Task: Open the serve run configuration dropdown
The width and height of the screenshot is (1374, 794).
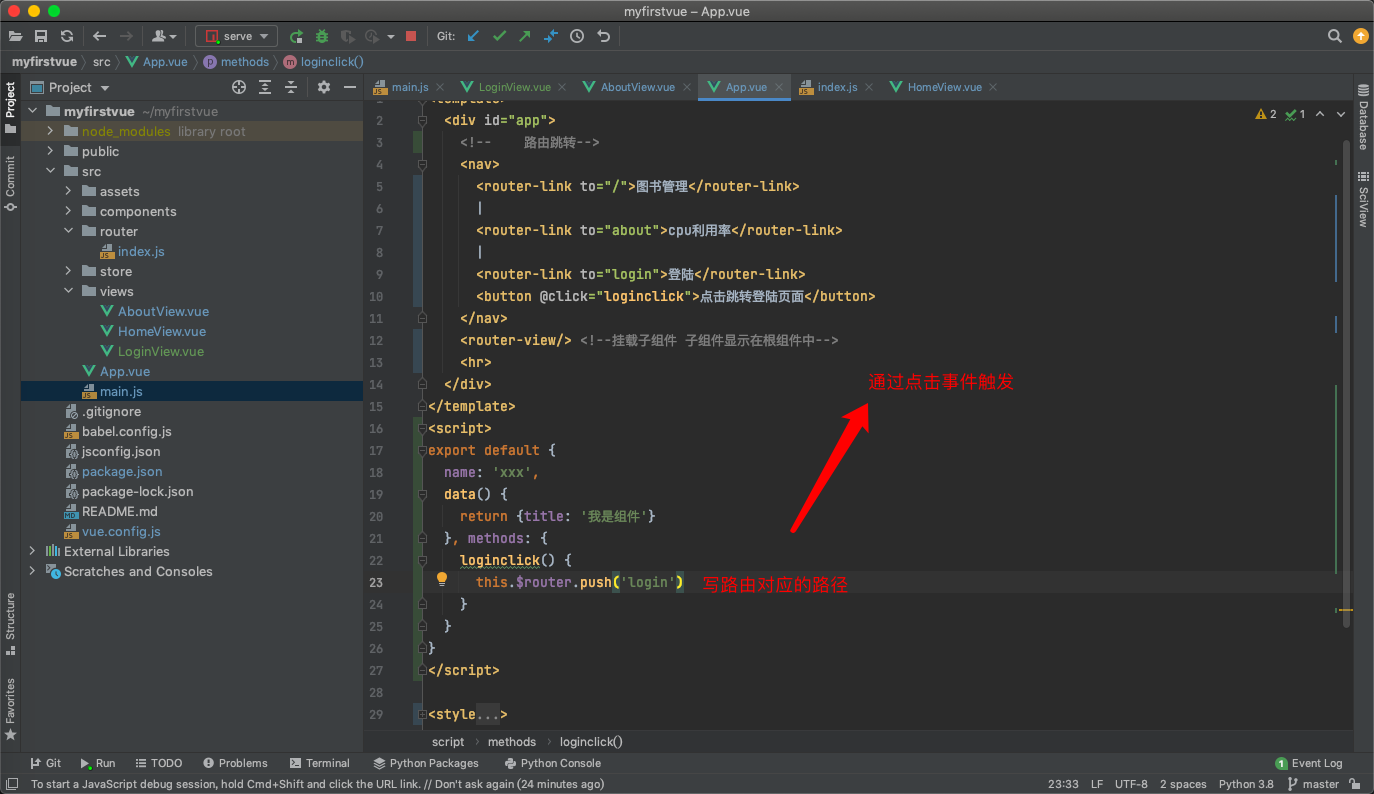Action: click(x=237, y=36)
